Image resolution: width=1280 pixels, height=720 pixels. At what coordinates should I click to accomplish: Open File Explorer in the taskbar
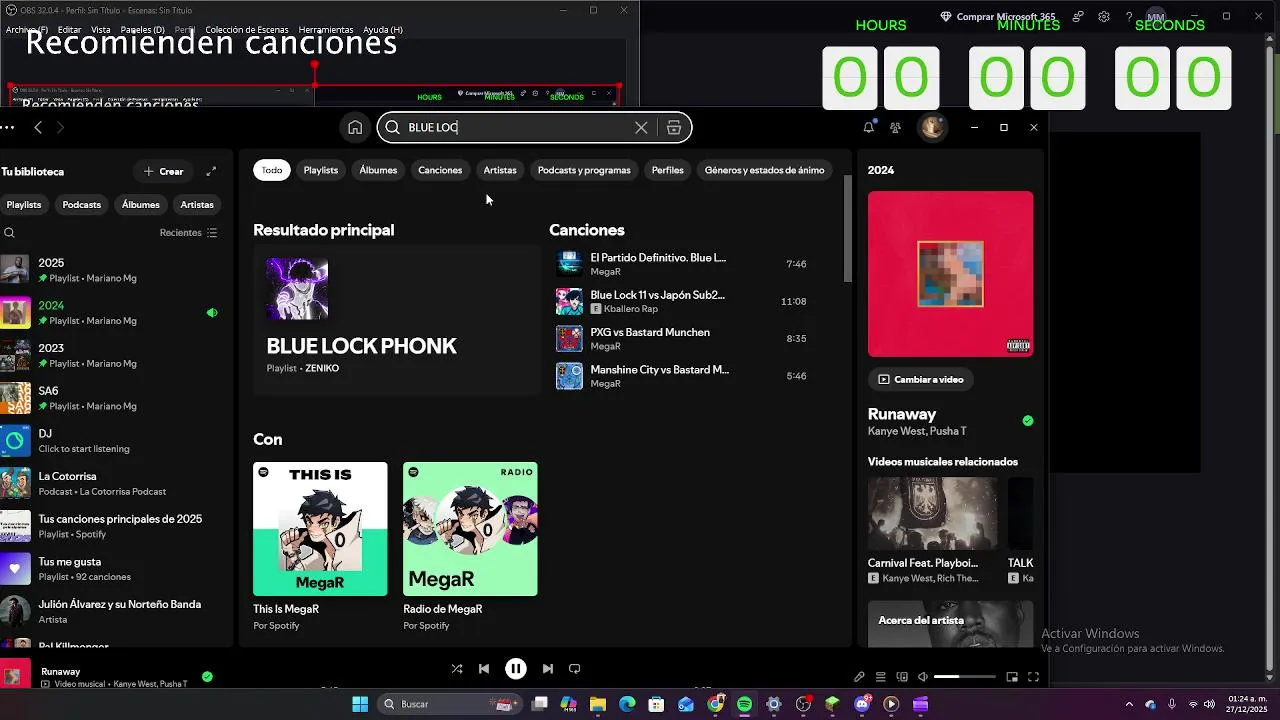[x=598, y=704]
